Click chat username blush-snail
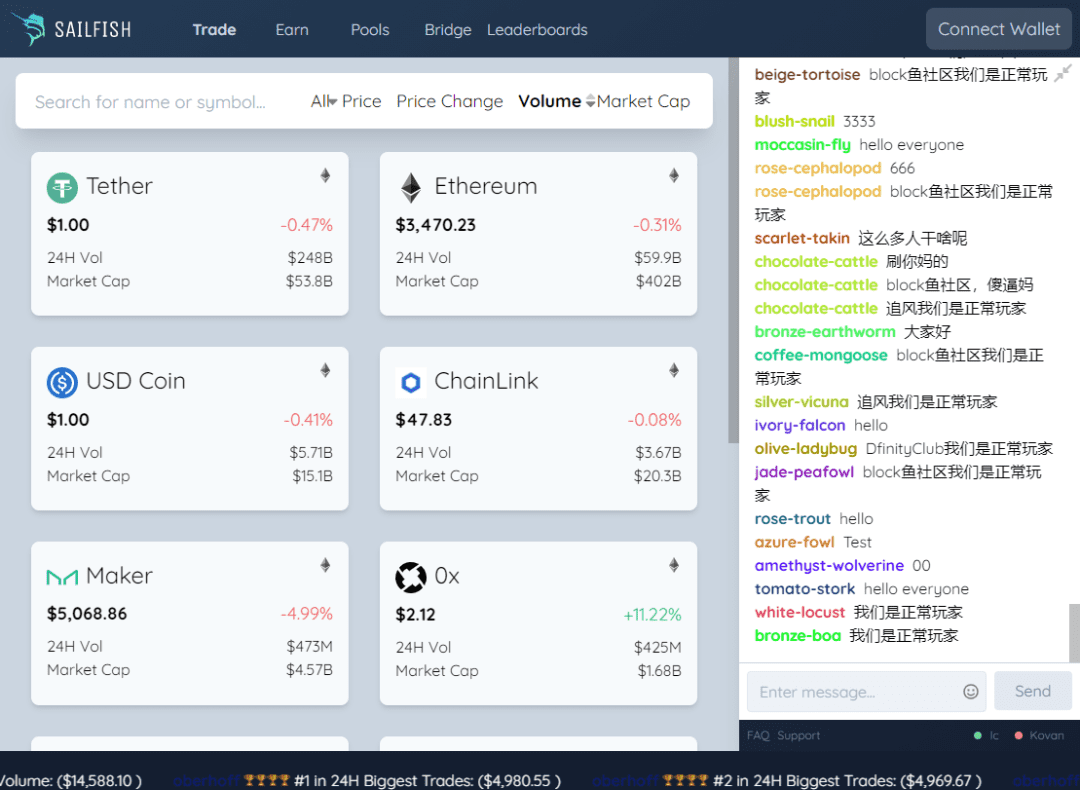This screenshot has height=790, width=1080. 794,121
